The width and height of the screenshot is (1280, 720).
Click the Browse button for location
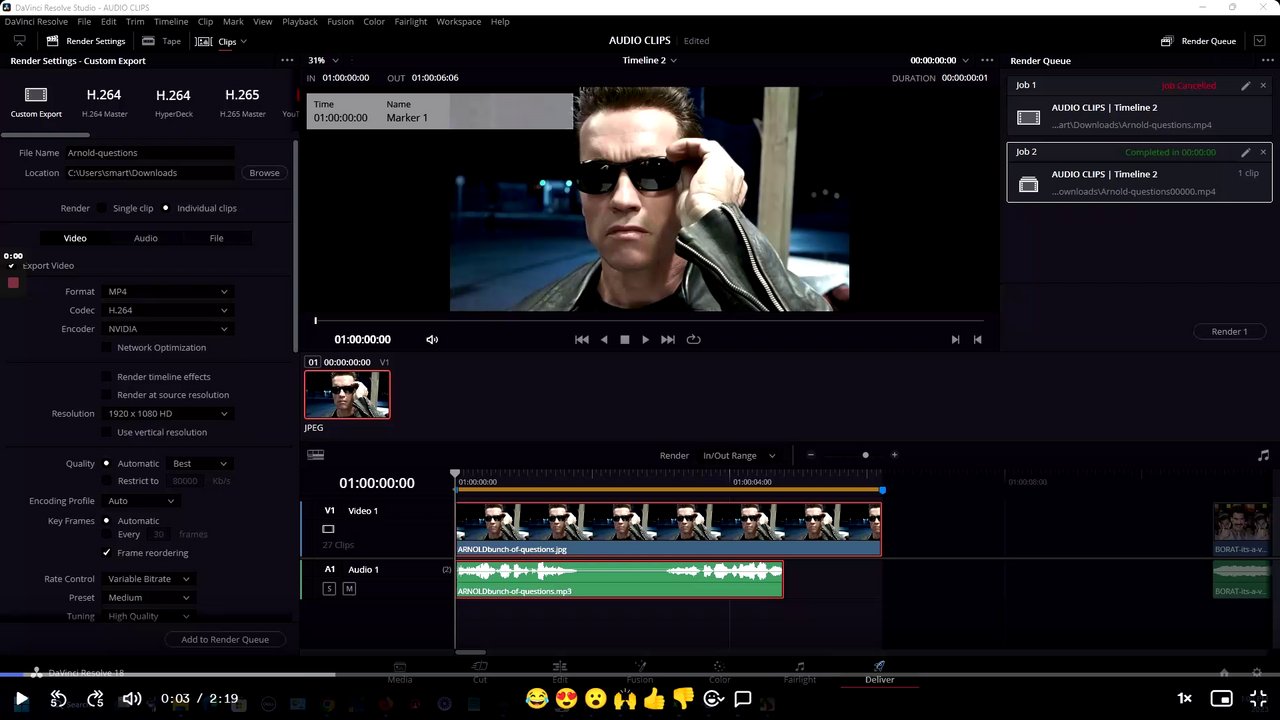(x=264, y=173)
